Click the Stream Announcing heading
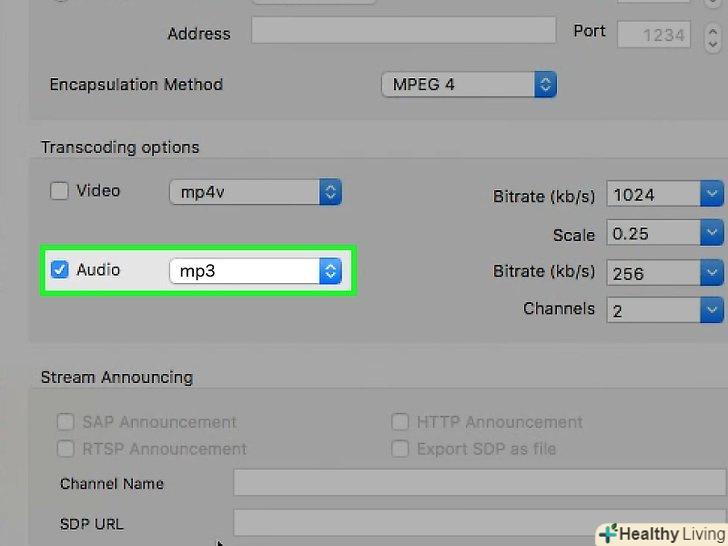728x546 pixels. coord(117,377)
